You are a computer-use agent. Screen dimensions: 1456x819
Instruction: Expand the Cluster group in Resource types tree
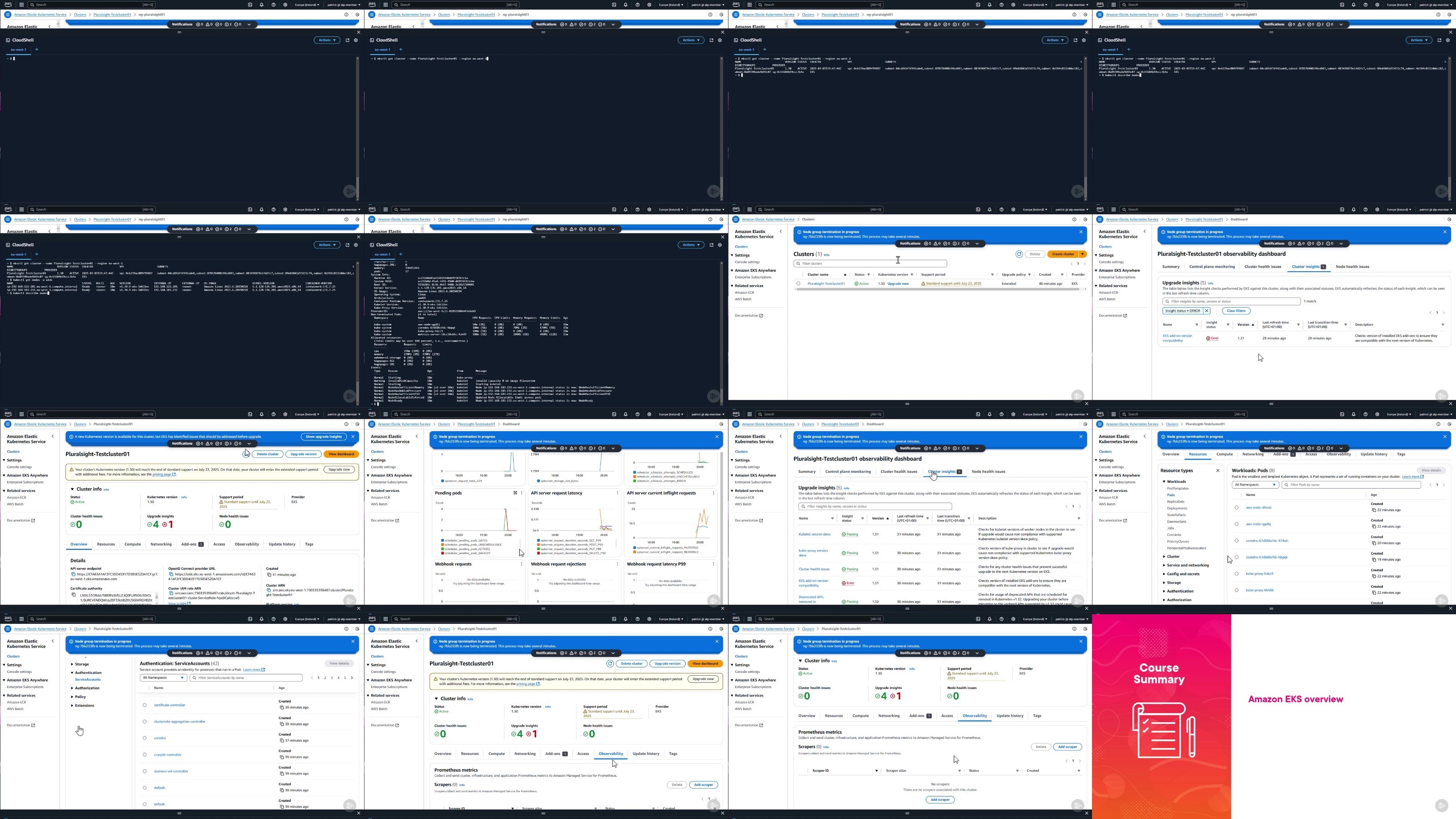click(1164, 557)
